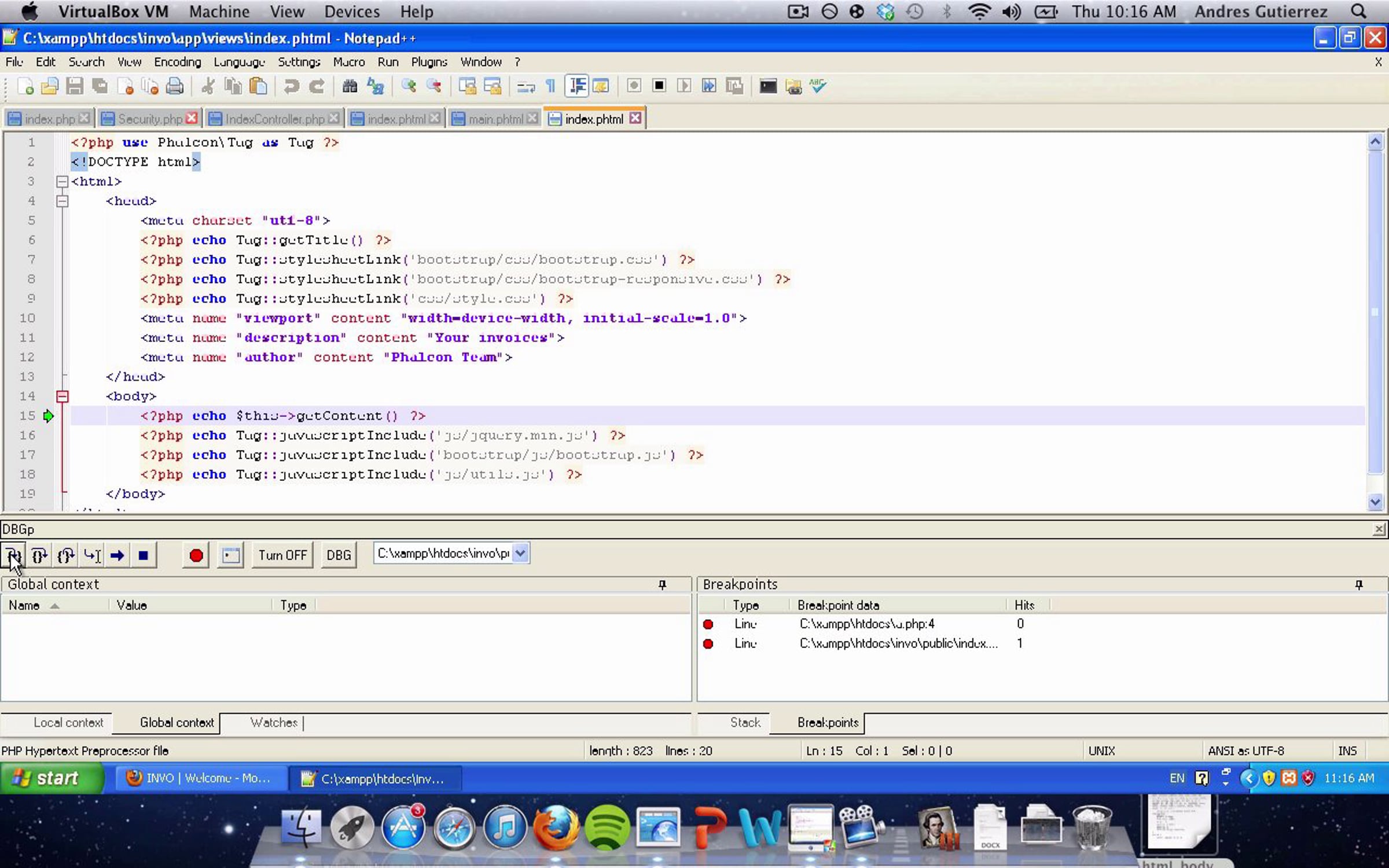The image size is (1389, 868).
Task: Click the Undo arrow in toolbar
Action: tap(291, 86)
